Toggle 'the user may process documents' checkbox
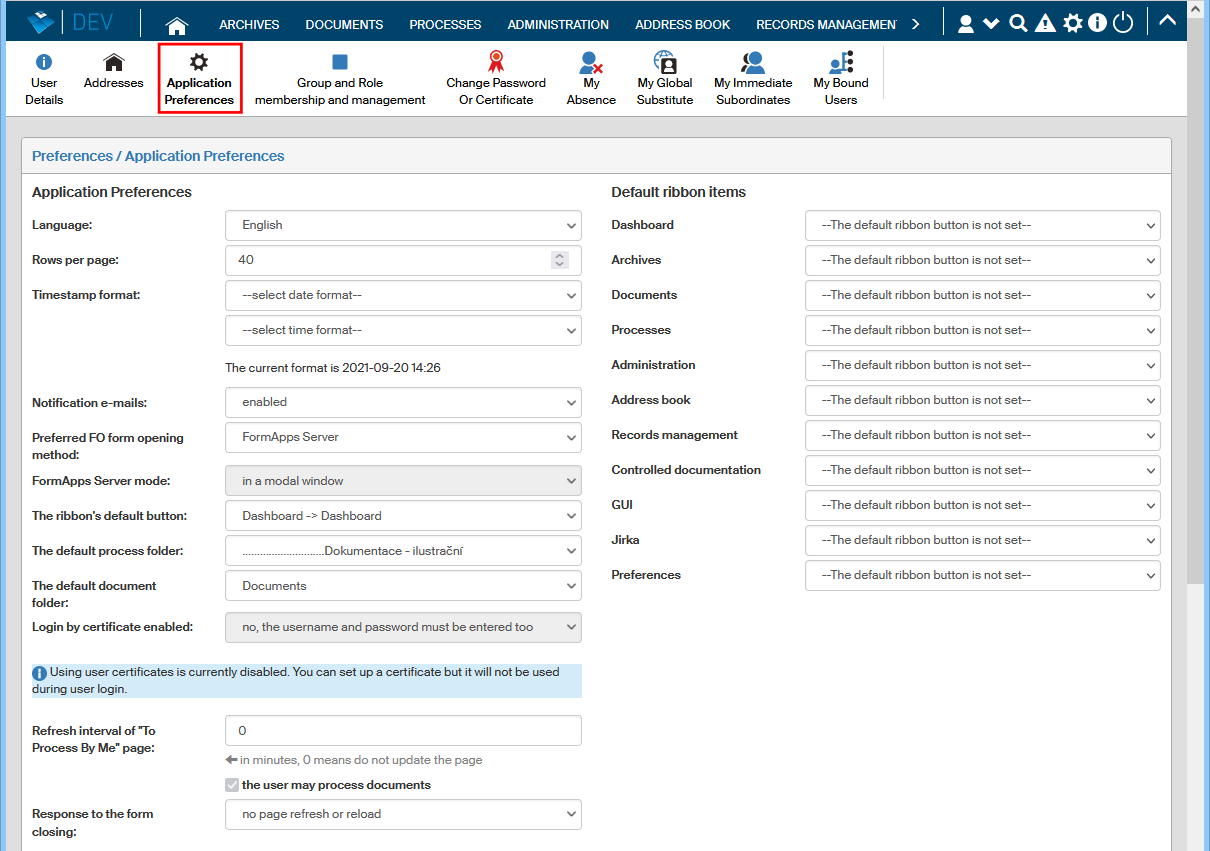Viewport: 1210px width, 851px height. [233, 785]
